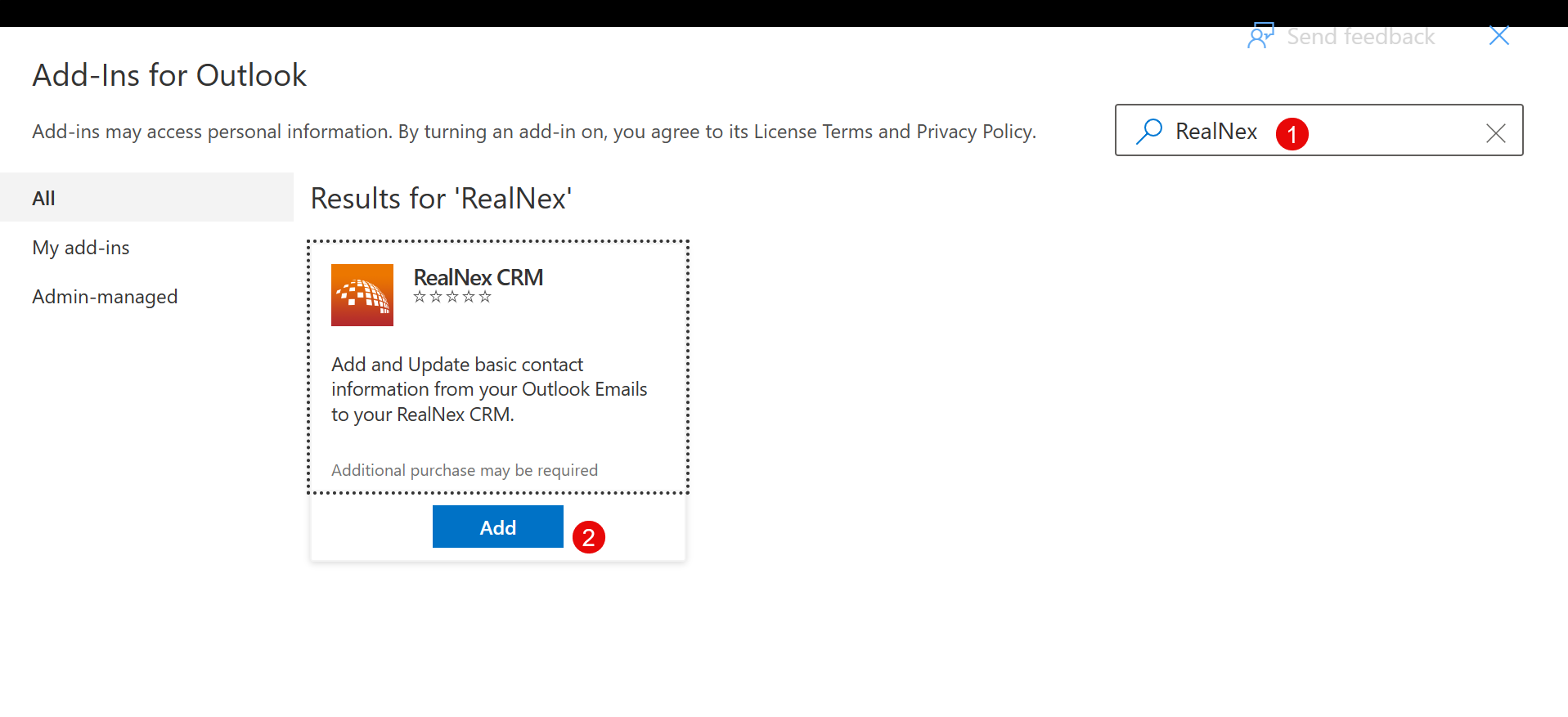Add the RealNex CRM add-in
This screenshot has width=1568, height=717.
coord(498,527)
